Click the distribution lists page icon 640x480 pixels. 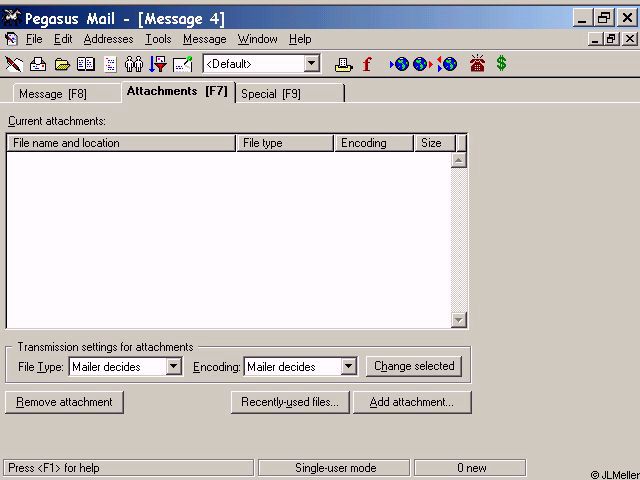[x=110, y=64]
